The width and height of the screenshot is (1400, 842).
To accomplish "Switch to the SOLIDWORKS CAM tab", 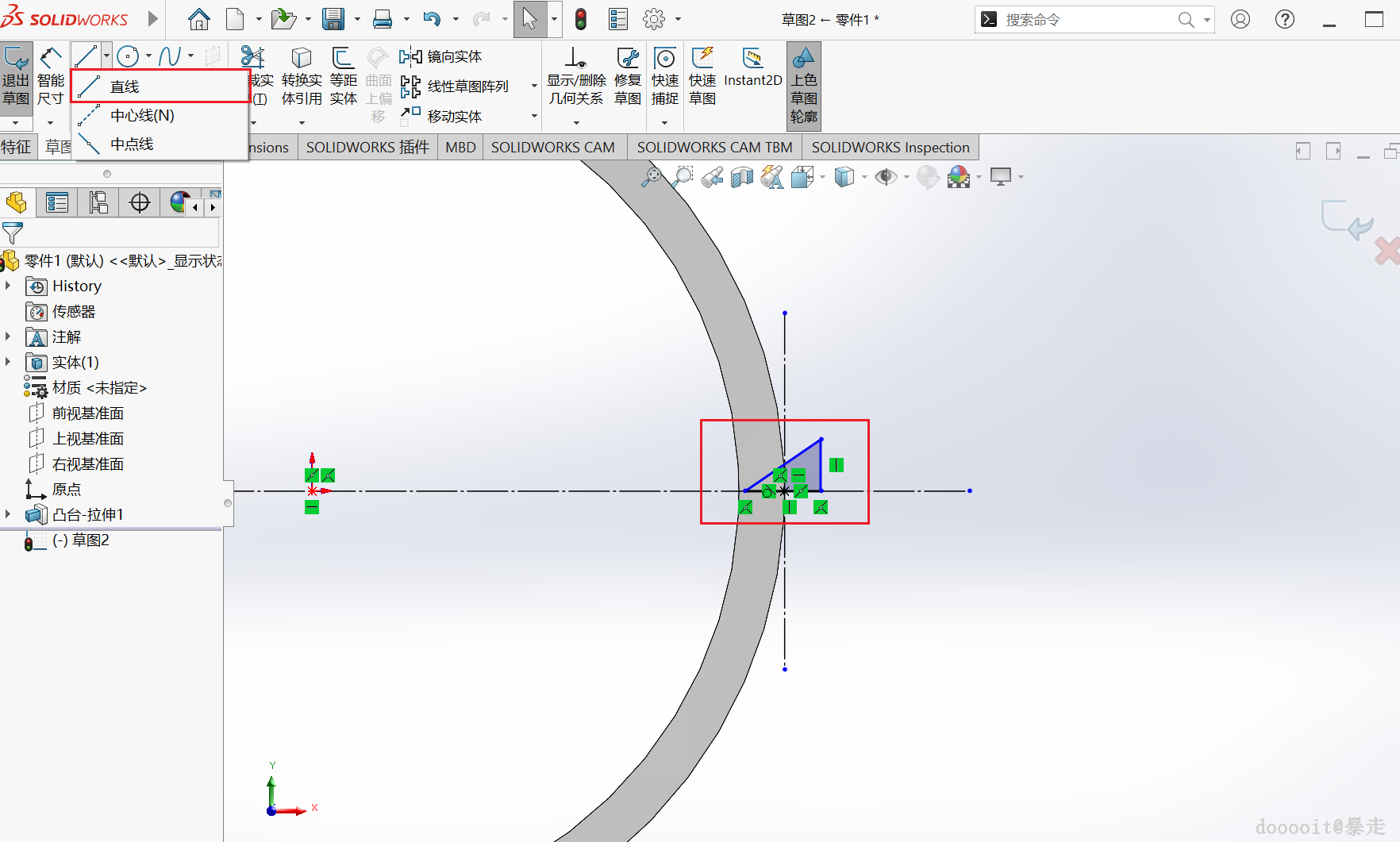I will pyautogui.click(x=553, y=148).
